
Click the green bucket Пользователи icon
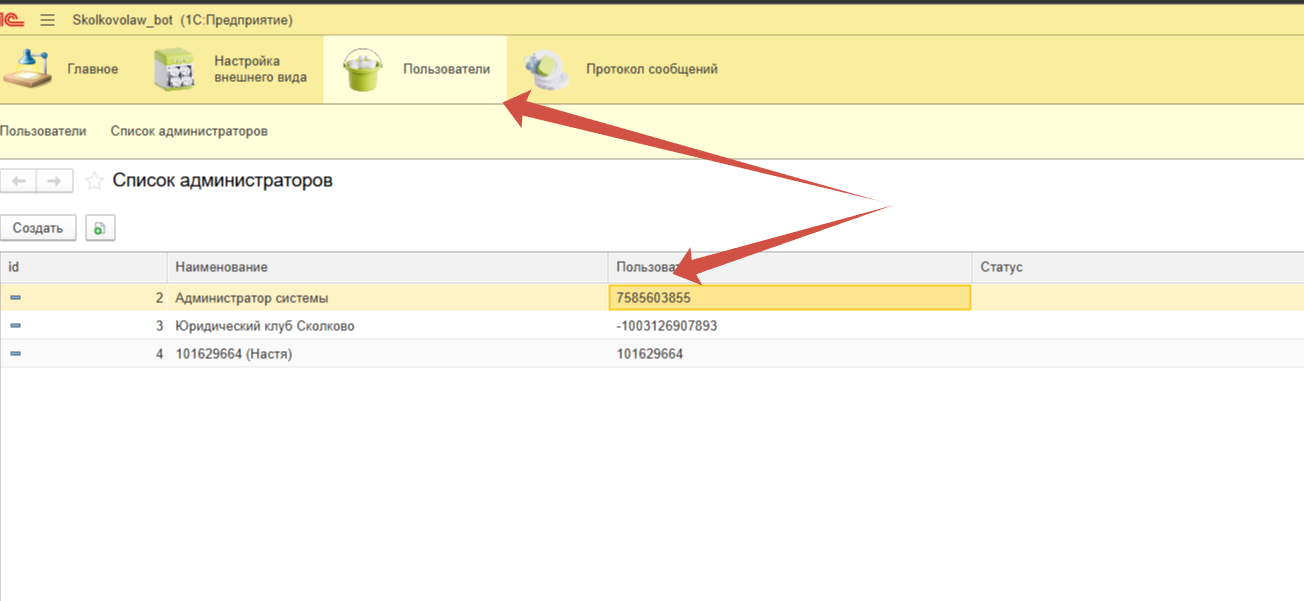(x=362, y=70)
